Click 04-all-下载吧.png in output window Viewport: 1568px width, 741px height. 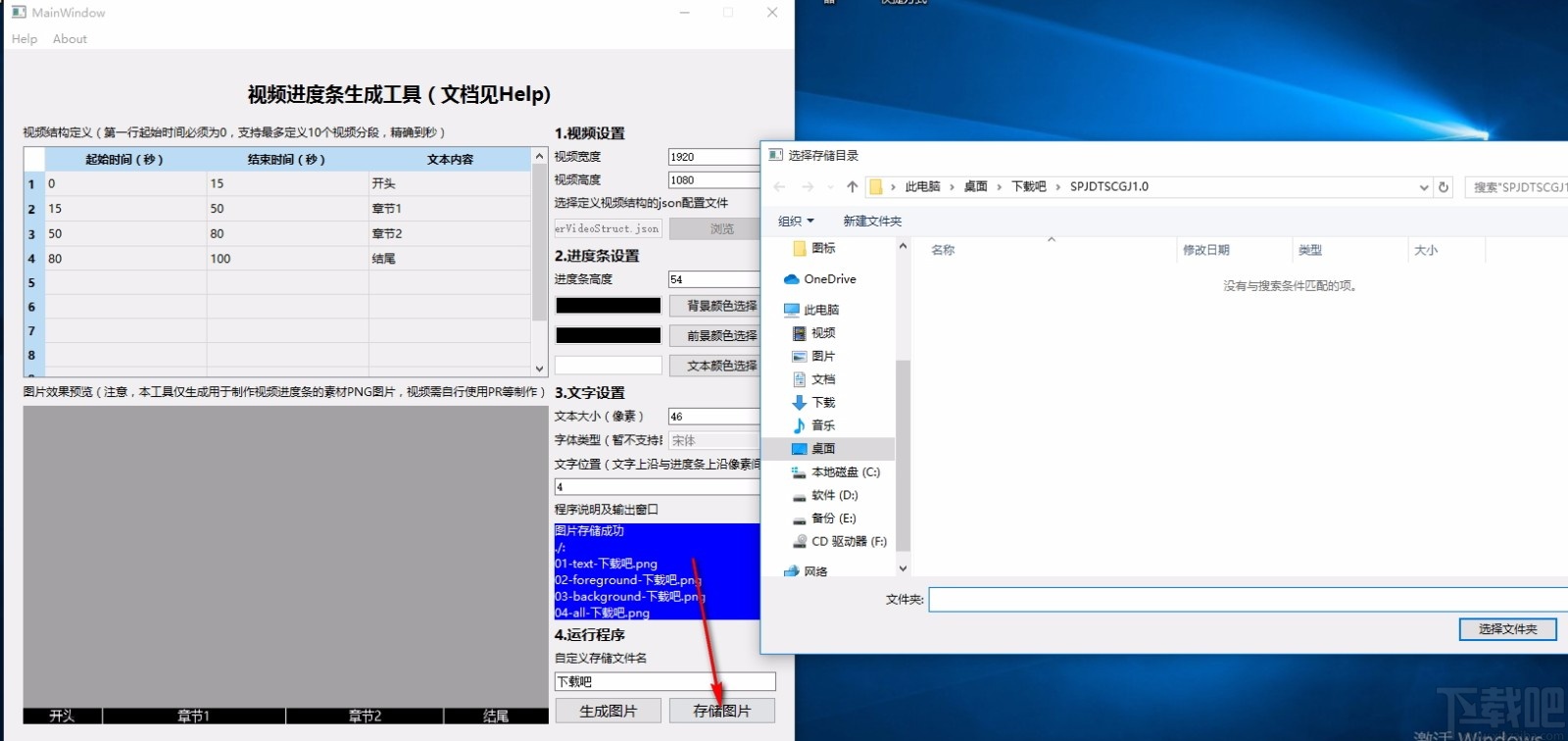[x=602, y=614]
